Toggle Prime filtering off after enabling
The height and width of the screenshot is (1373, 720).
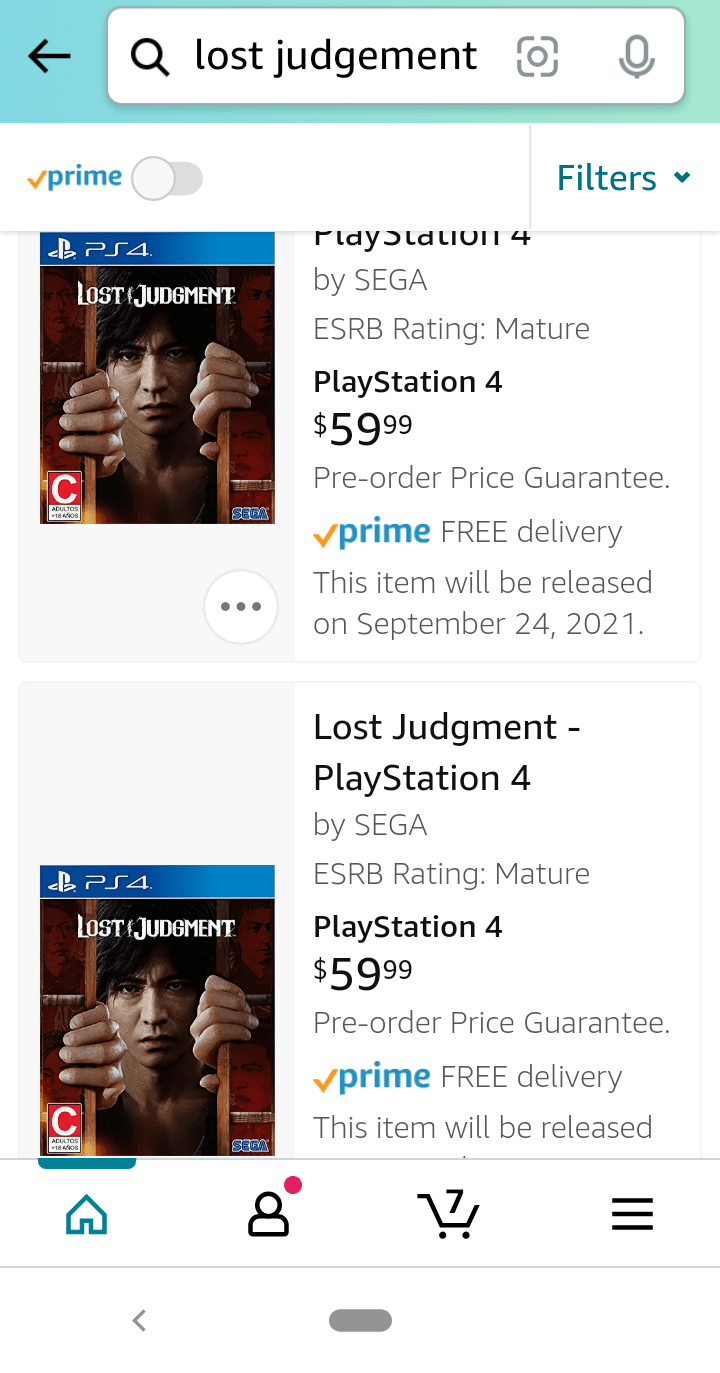(168, 177)
